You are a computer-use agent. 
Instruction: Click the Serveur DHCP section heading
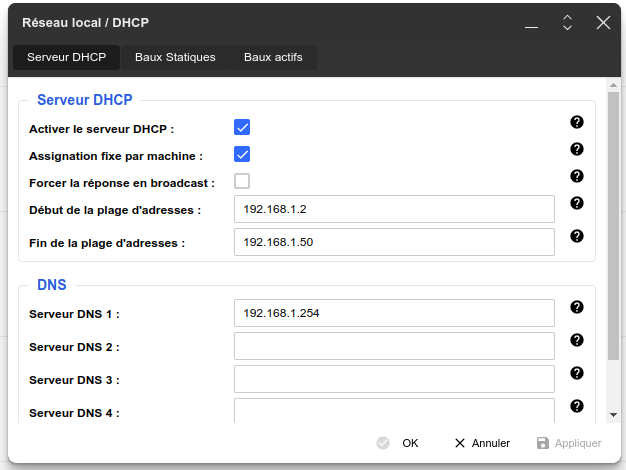click(85, 100)
